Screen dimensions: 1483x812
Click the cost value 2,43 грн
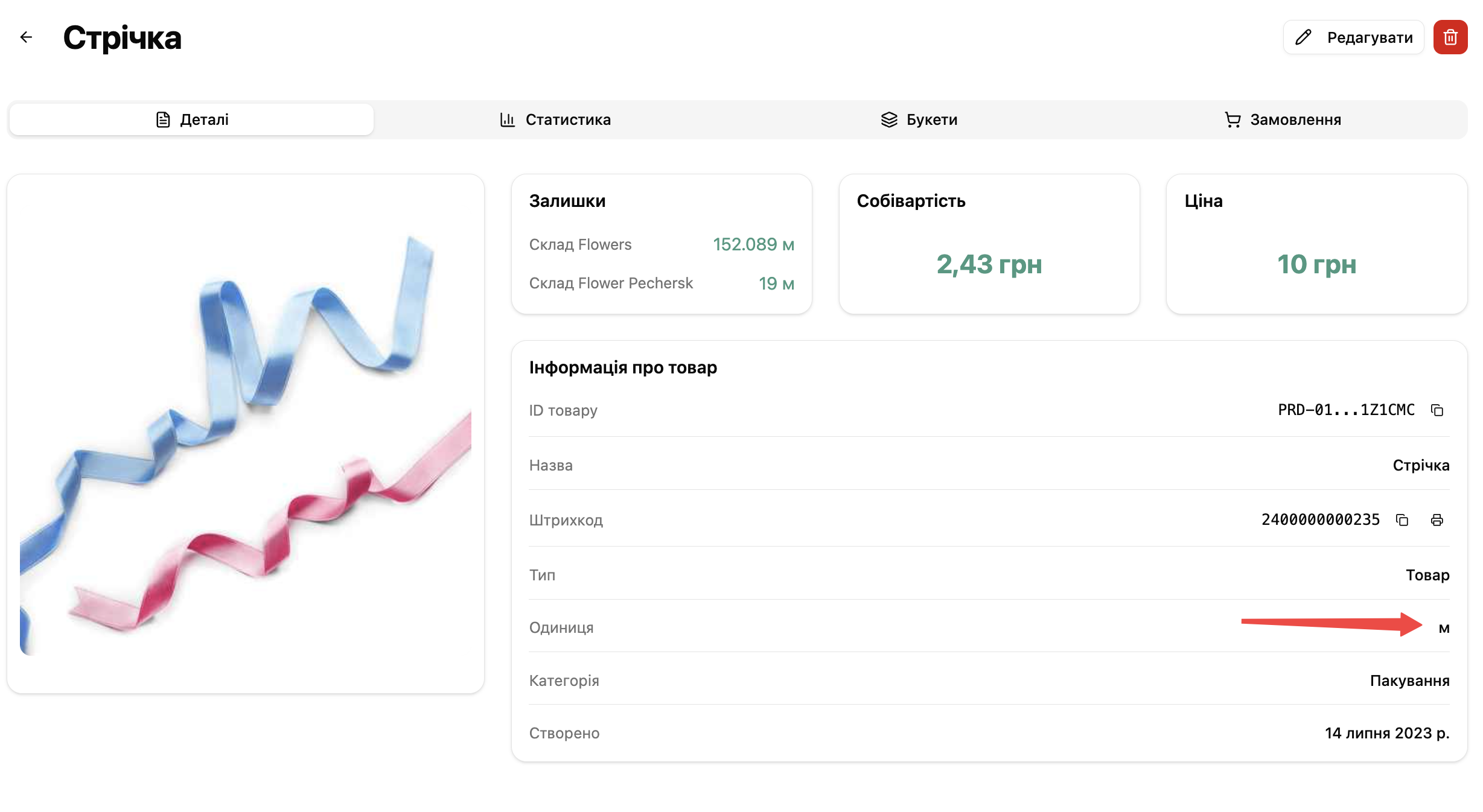[989, 264]
